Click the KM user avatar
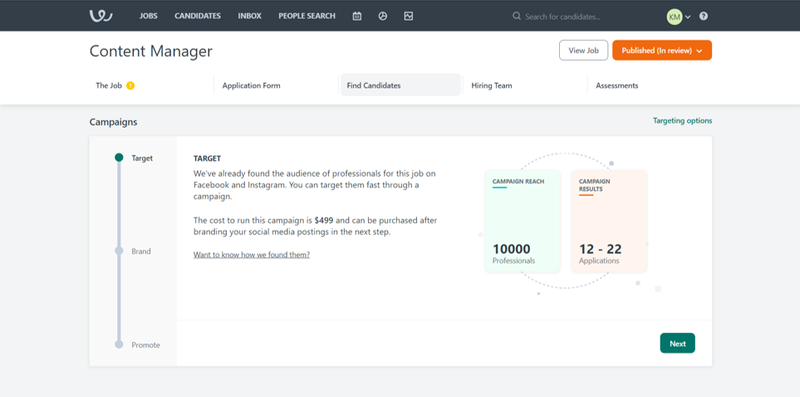The height and width of the screenshot is (397, 800). click(674, 17)
